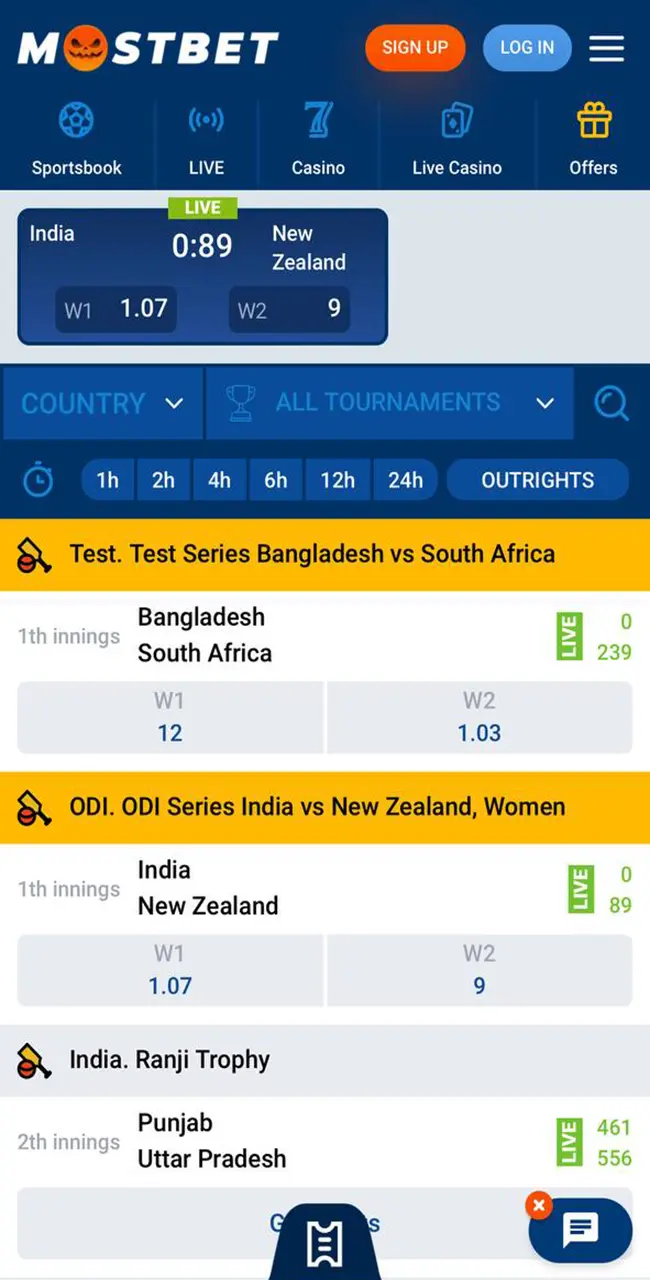Click the stopwatch time-filter icon
The height and width of the screenshot is (1280, 650).
pyautogui.click(x=38, y=480)
